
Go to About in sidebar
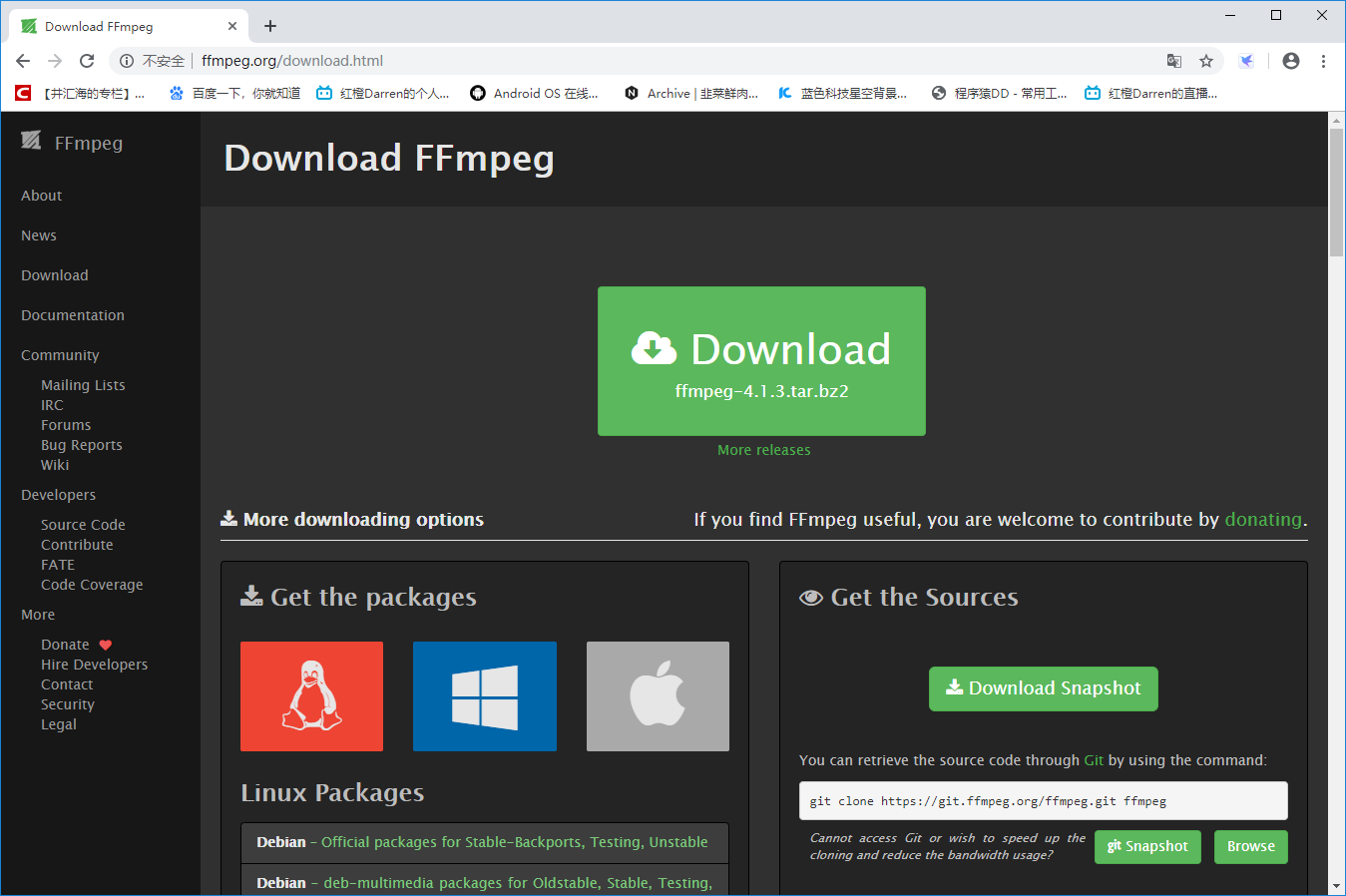[41, 196]
